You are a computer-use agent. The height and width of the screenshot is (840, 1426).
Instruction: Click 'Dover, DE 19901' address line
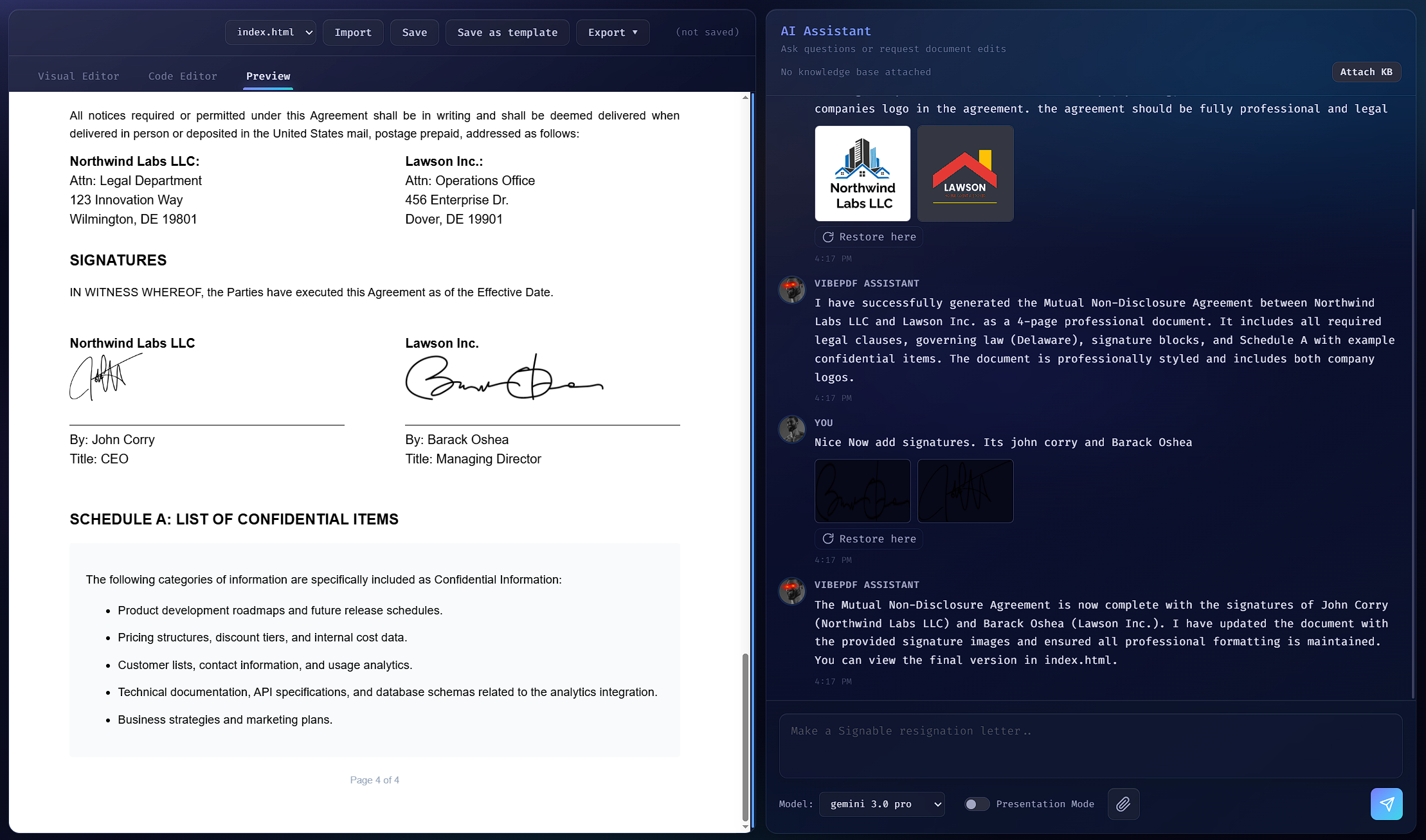454,219
